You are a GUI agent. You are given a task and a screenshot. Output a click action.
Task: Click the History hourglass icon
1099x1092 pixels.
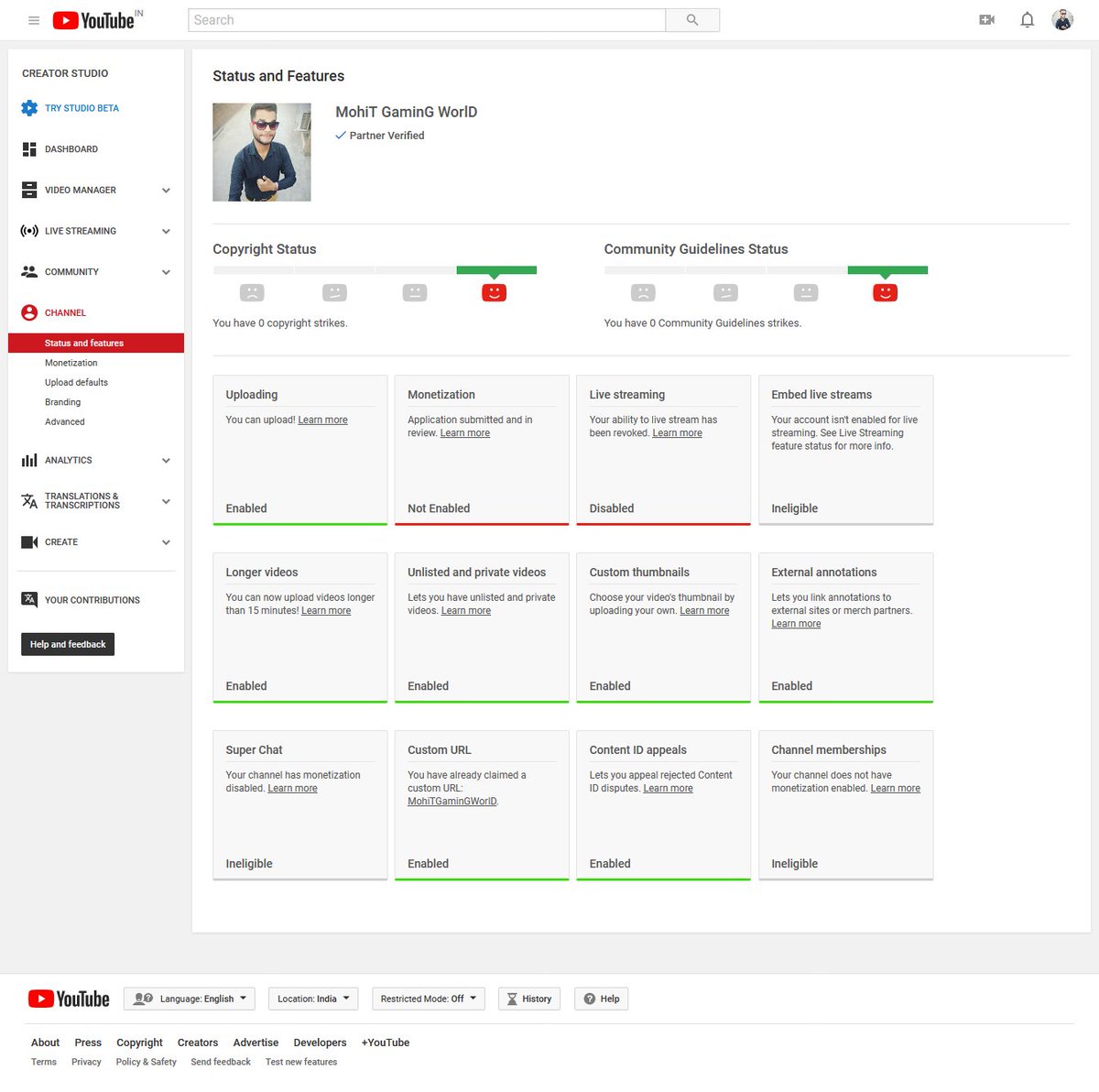click(512, 999)
